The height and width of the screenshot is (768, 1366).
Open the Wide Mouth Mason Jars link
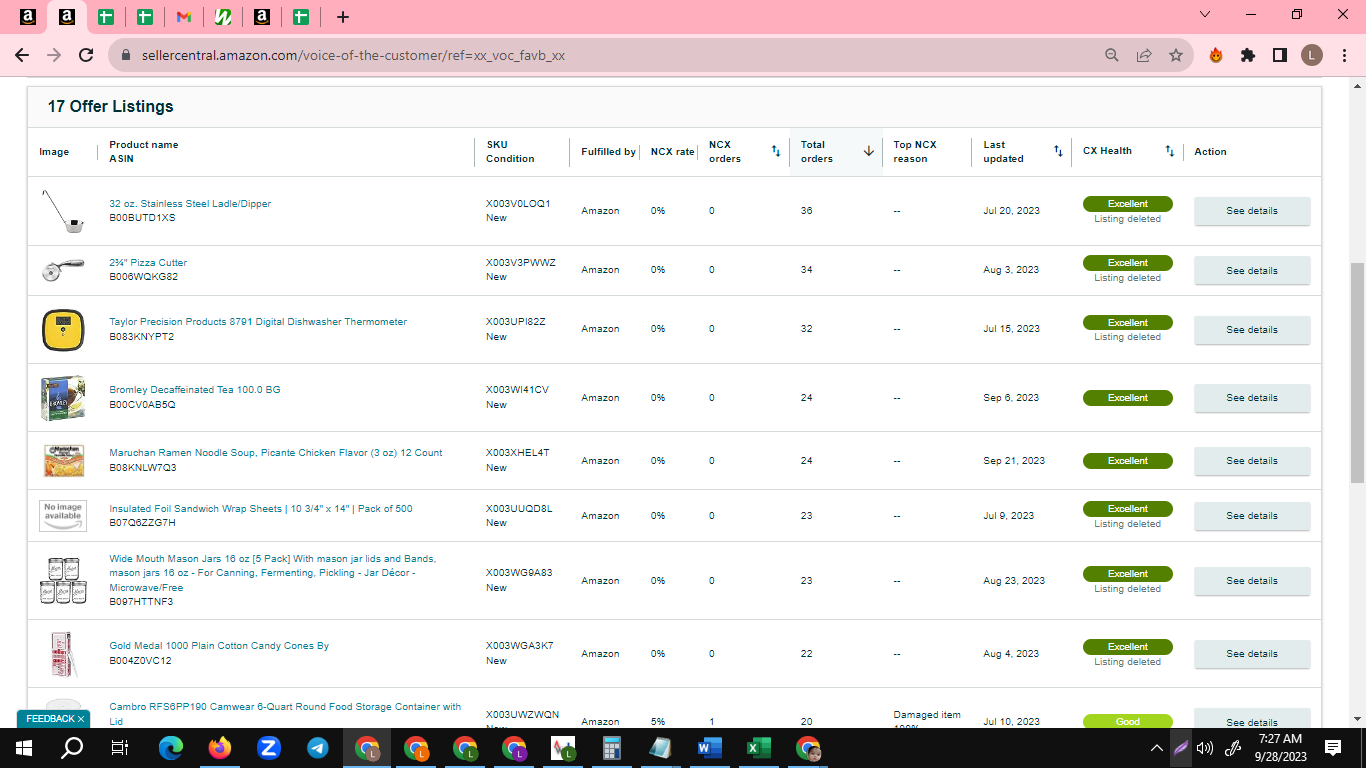[x=273, y=573]
